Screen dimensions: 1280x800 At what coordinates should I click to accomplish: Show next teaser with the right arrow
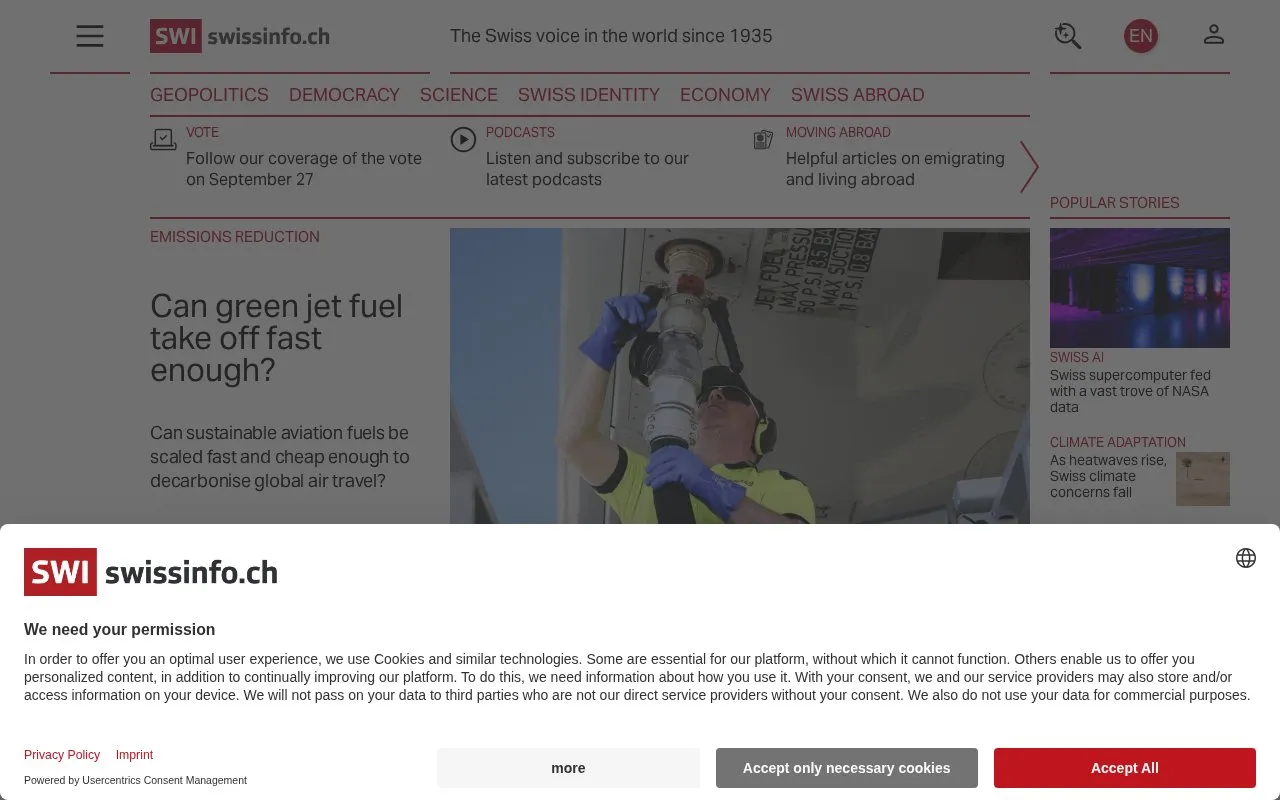pos(1029,166)
